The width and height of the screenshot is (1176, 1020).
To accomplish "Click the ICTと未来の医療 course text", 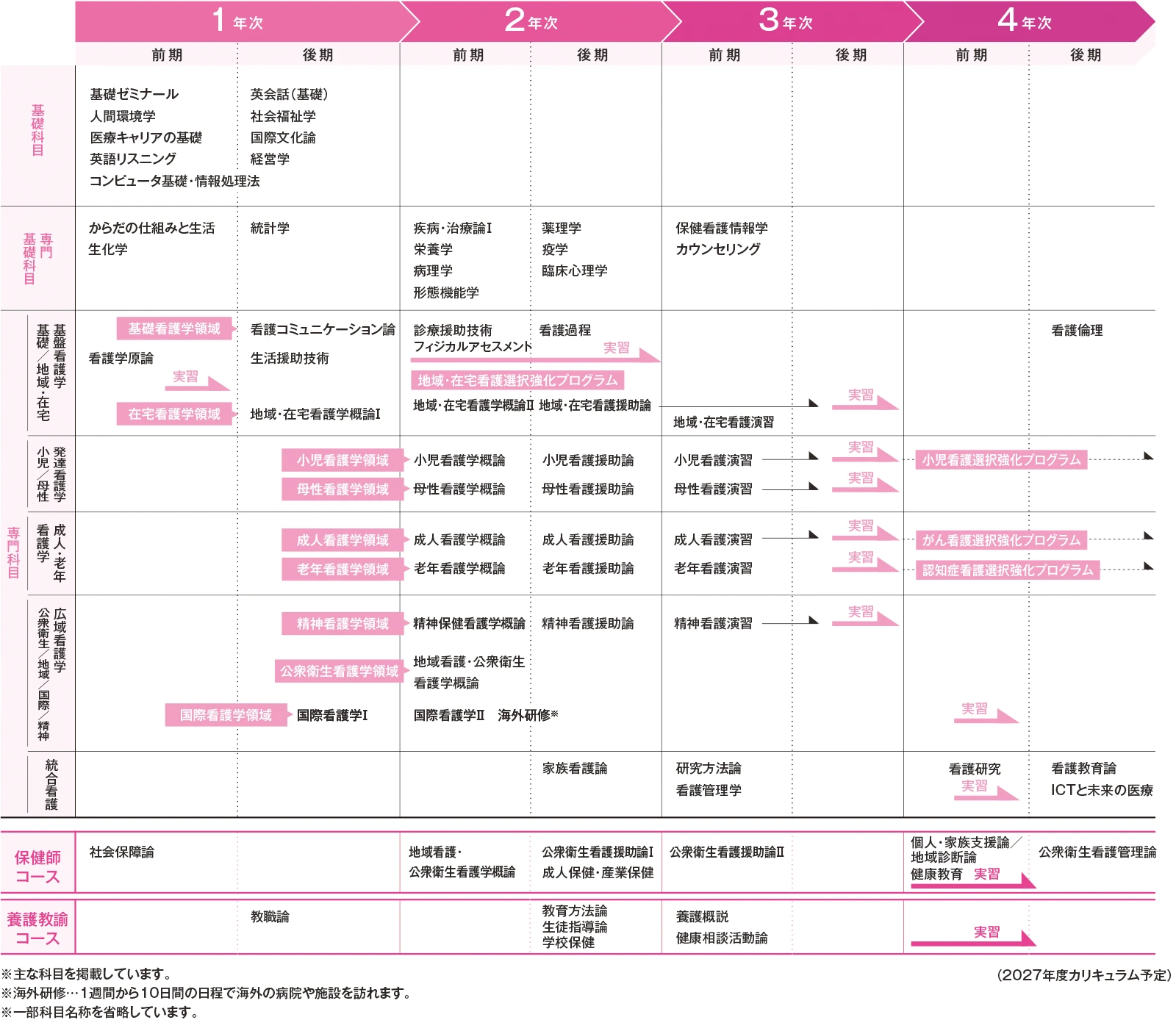I will 1101,790.
